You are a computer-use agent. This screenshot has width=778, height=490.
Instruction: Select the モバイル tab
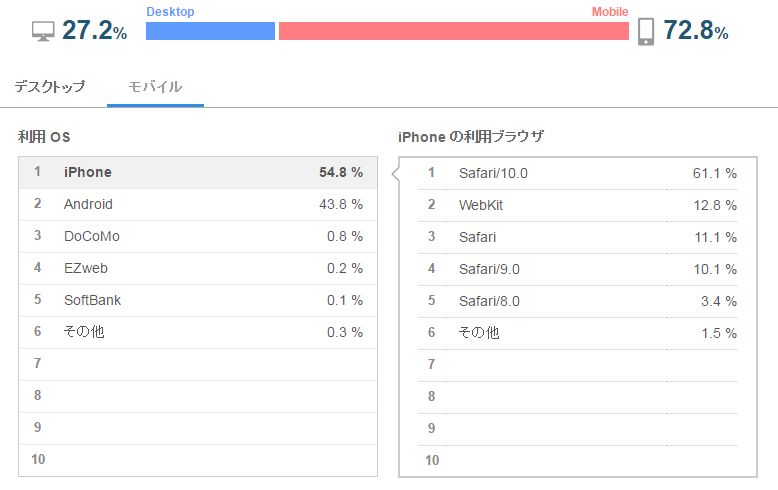click(155, 86)
